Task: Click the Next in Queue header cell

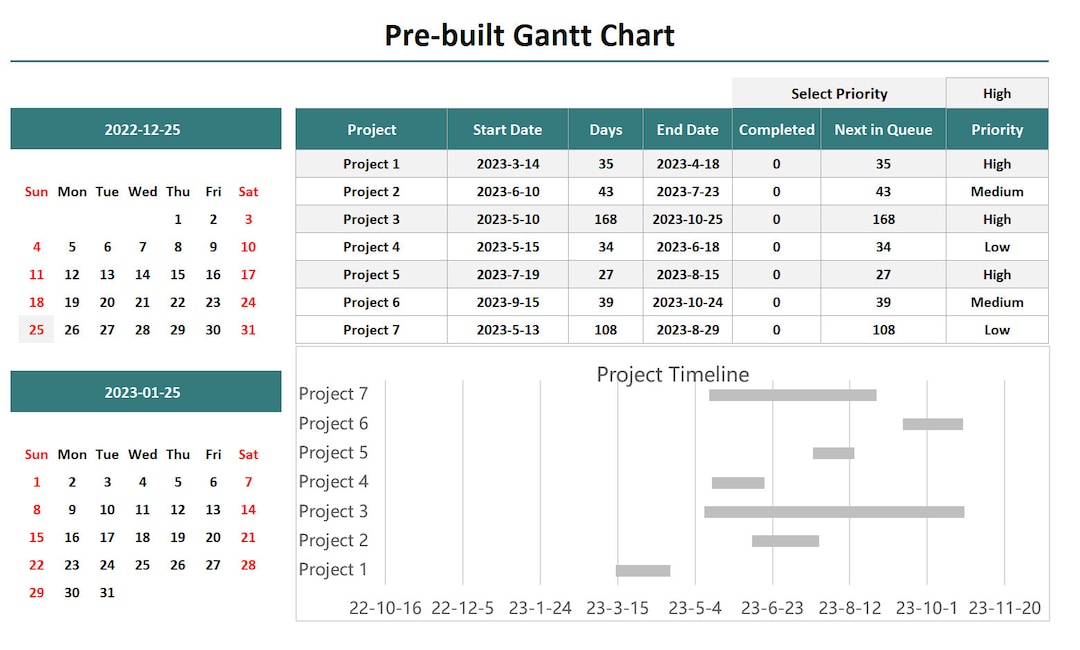Action: (882, 129)
